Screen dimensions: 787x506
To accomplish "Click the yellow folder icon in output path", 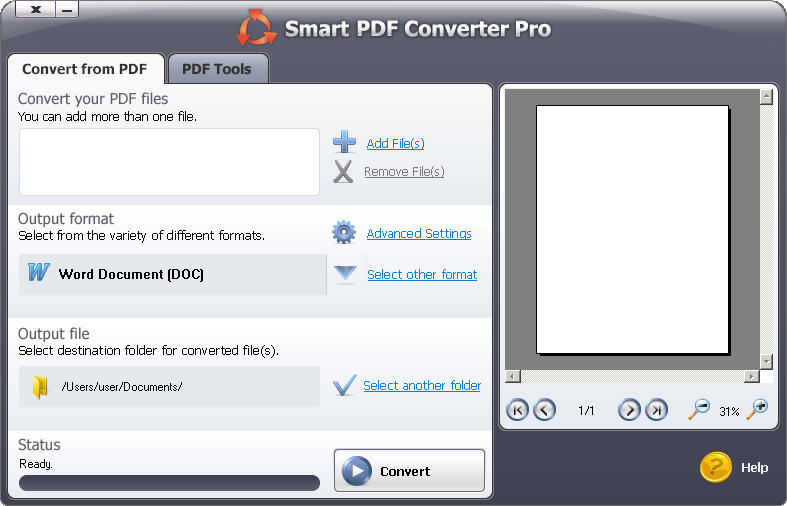I will coord(40,387).
